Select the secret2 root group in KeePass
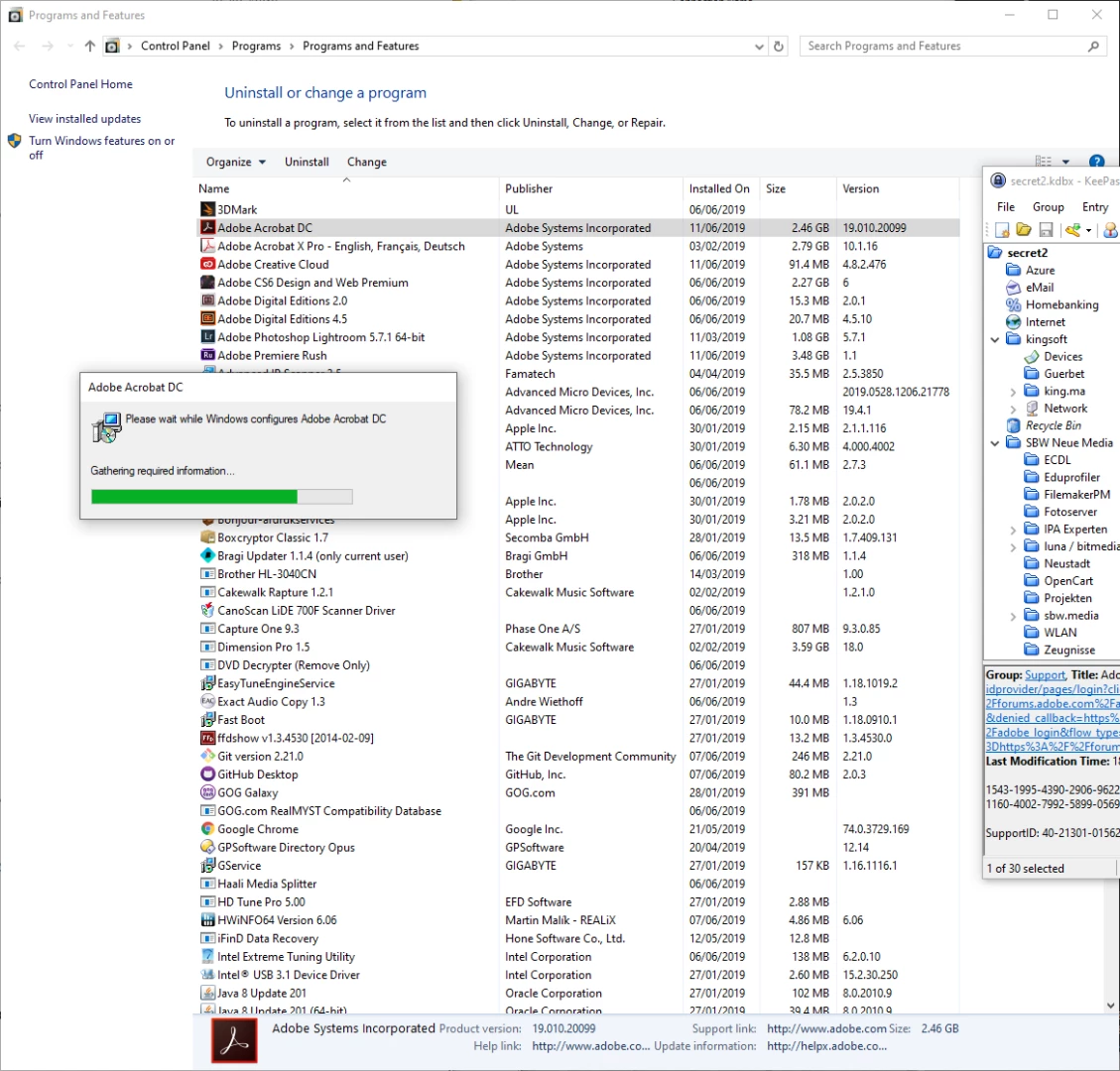The height and width of the screenshot is (1071, 1120). (1027, 253)
